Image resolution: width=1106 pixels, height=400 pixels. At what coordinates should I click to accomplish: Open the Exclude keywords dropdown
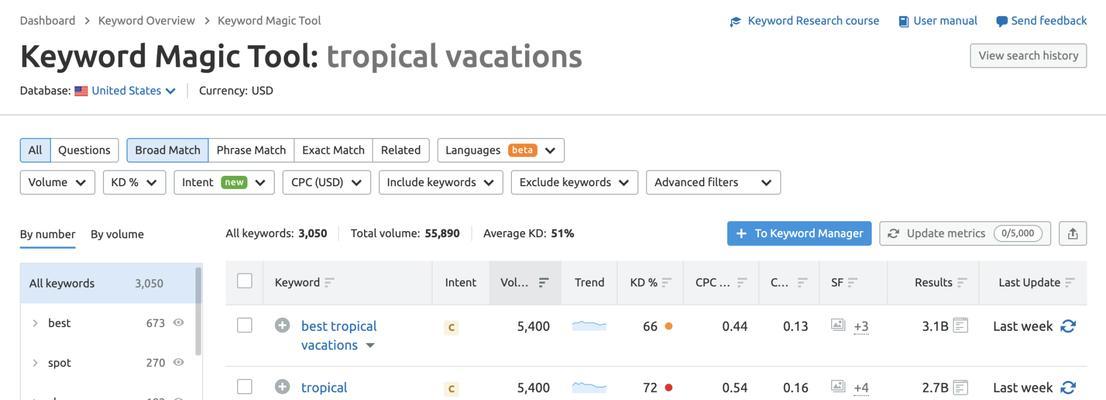[x=574, y=182]
